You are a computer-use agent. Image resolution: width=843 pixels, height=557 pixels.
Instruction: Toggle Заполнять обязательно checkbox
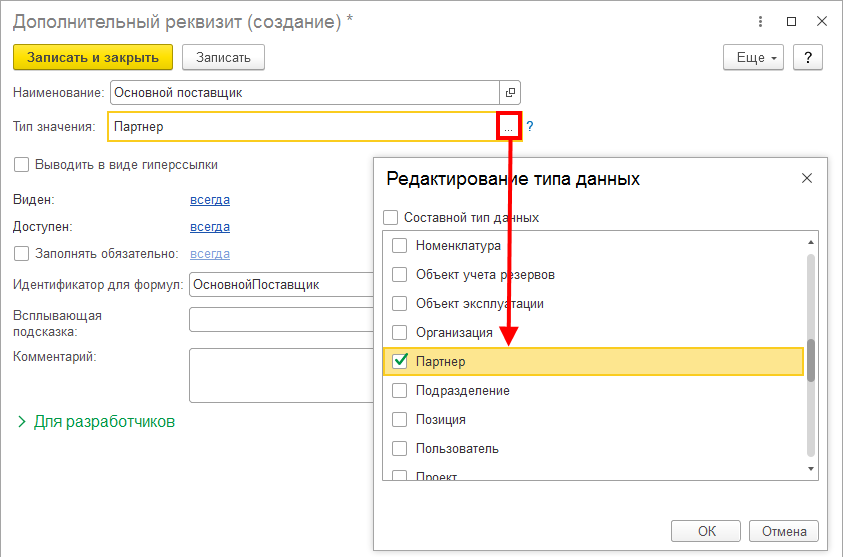pos(22,254)
